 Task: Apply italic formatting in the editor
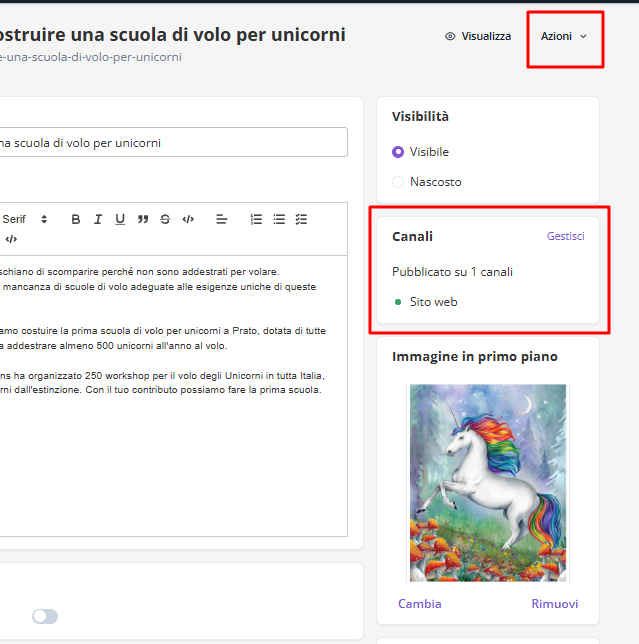98,219
